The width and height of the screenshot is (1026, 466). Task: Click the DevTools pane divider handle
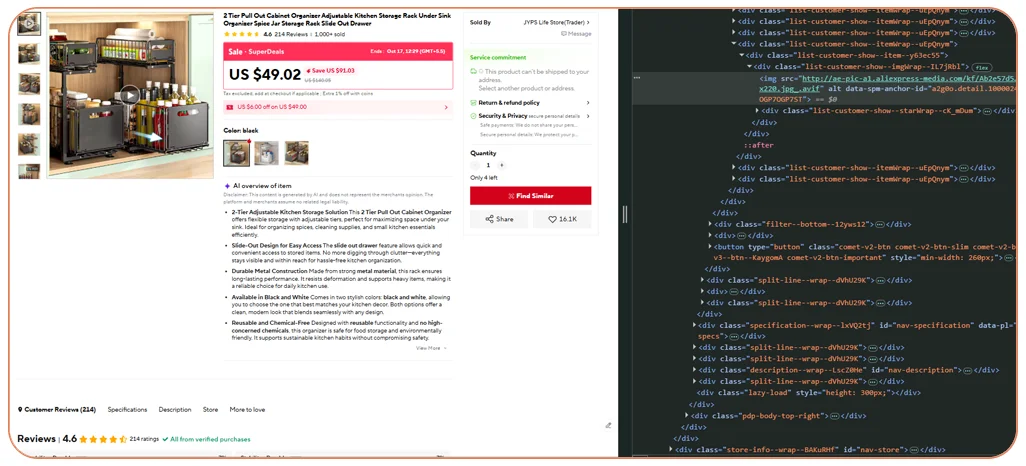point(624,214)
